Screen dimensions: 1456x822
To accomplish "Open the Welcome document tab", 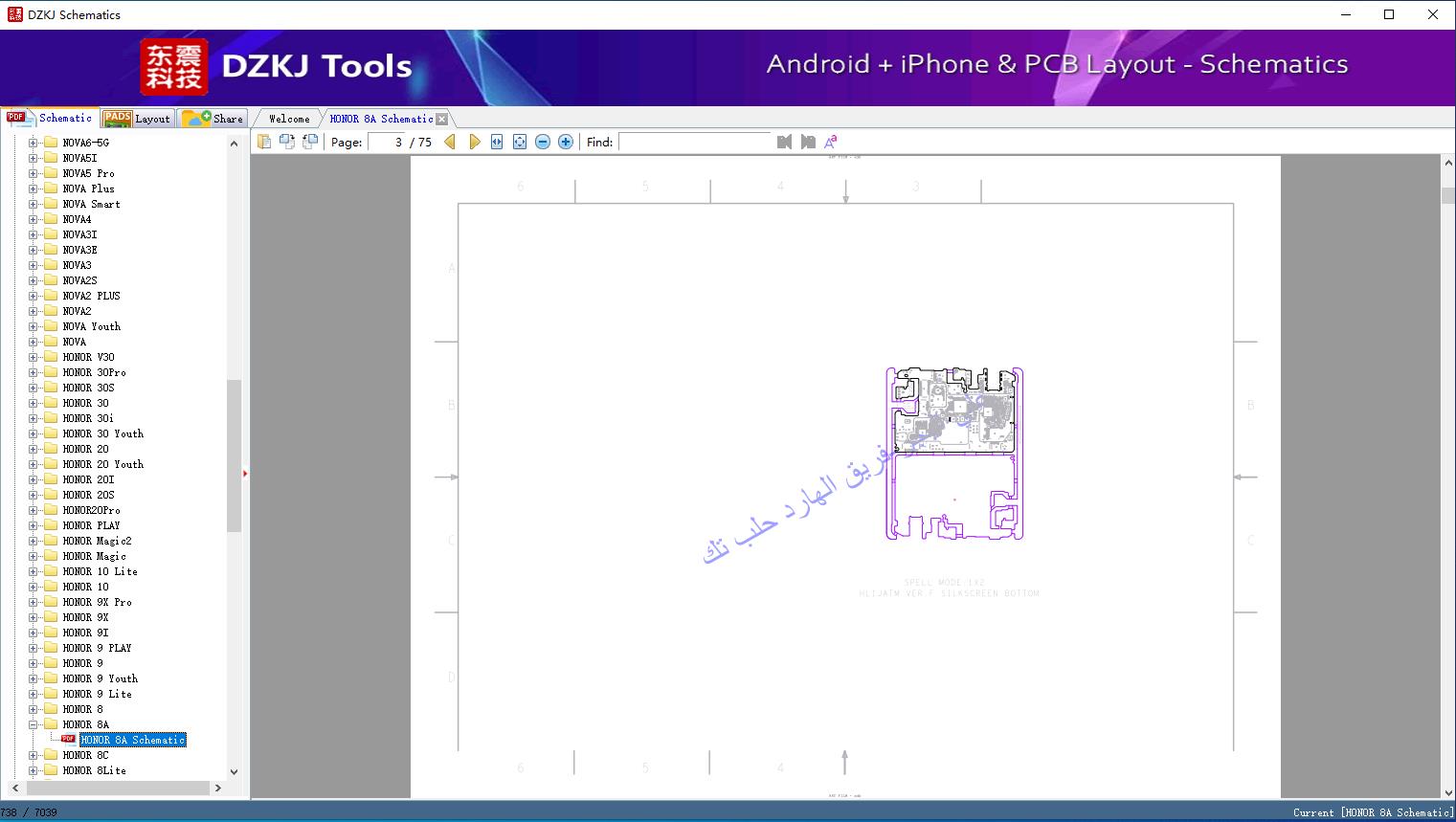I will (x=289, y=119).
